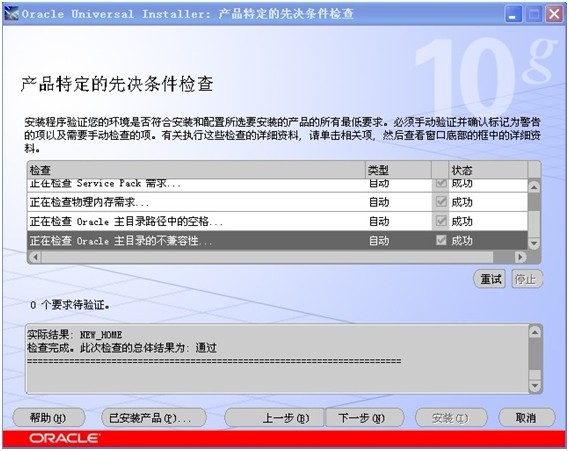This screenshot has width=569, height=451.
Task: Click check list horizontal scroll left arrow
Action: [35, 257]
